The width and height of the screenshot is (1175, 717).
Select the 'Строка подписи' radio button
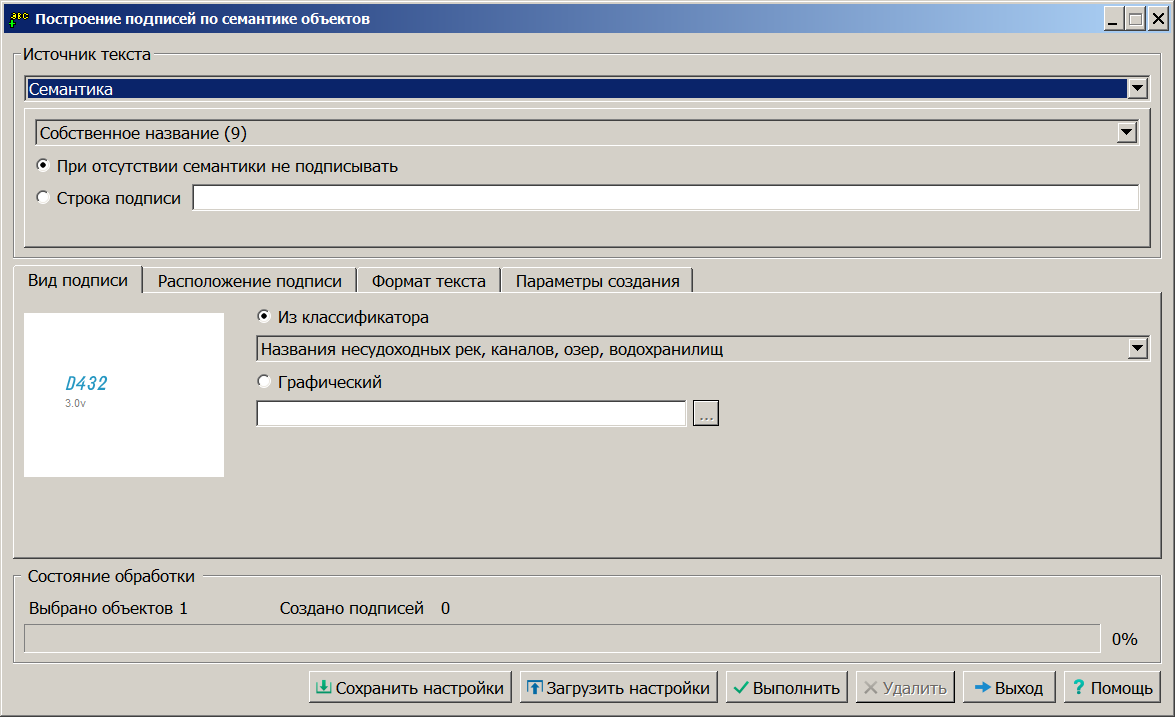pyautogui.click(x=43, y=198)
